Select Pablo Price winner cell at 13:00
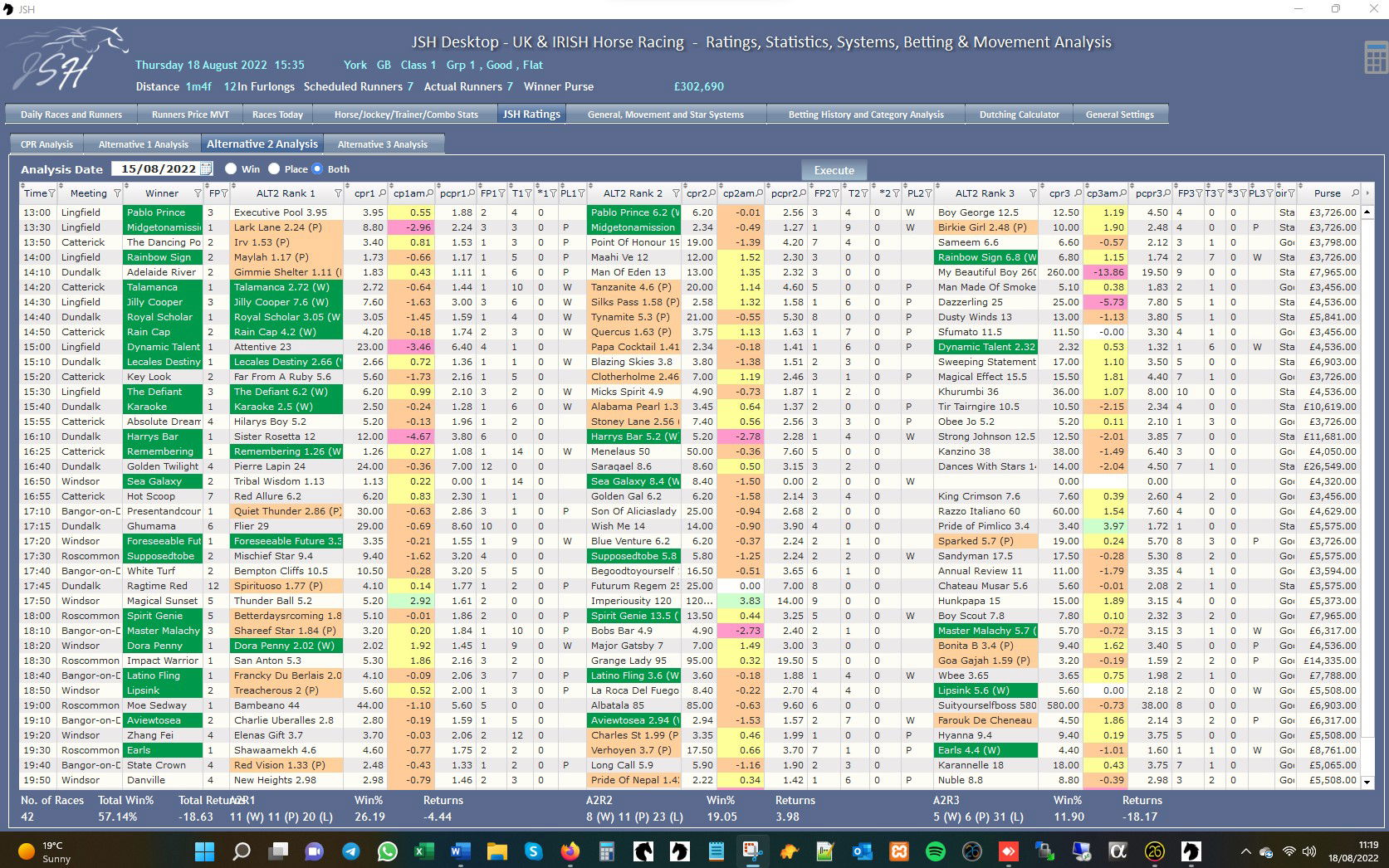Viewport: 1389px width, 868px height. coord(163,212)
